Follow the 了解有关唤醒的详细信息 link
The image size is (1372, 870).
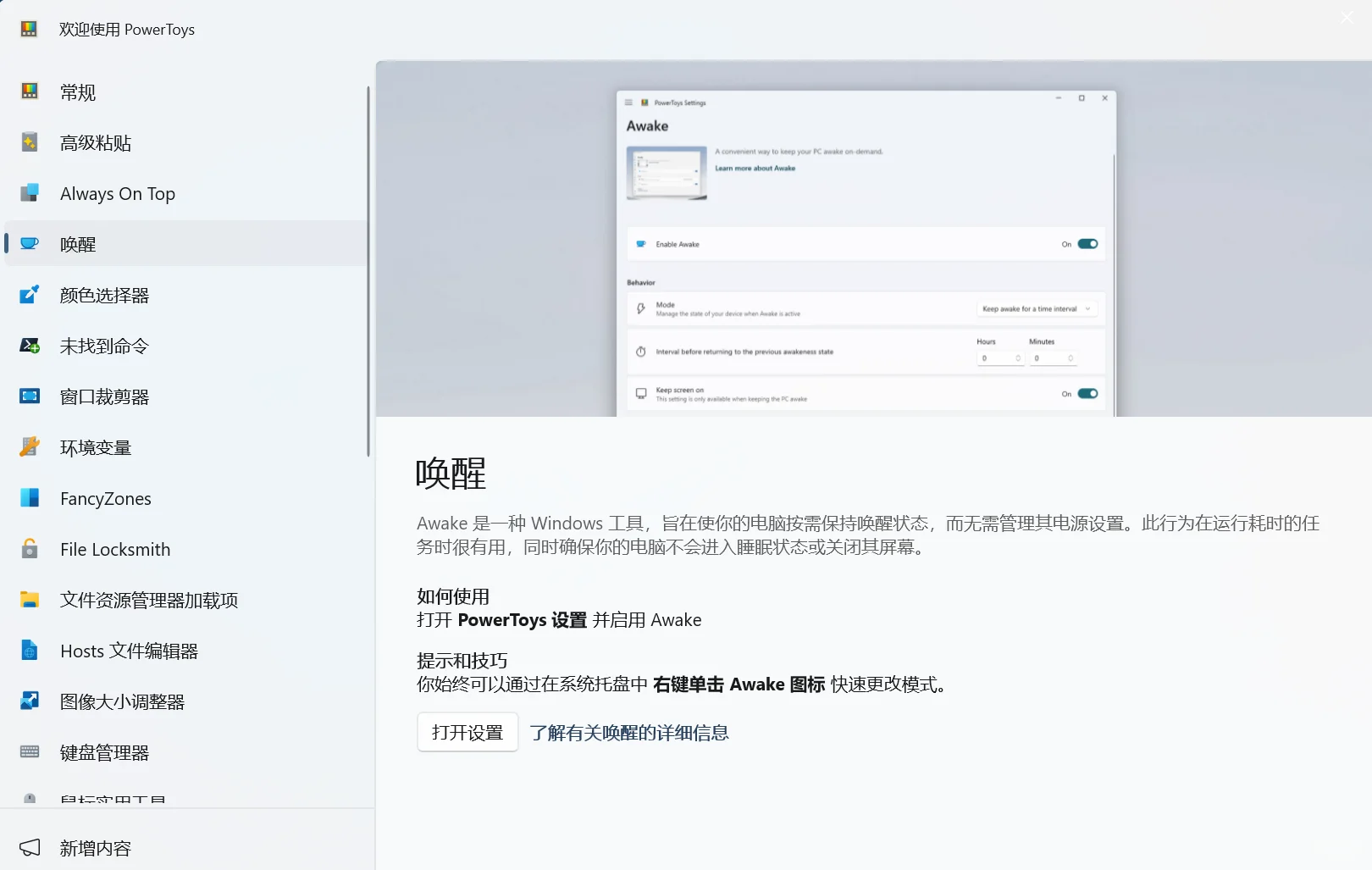[629, 733]
